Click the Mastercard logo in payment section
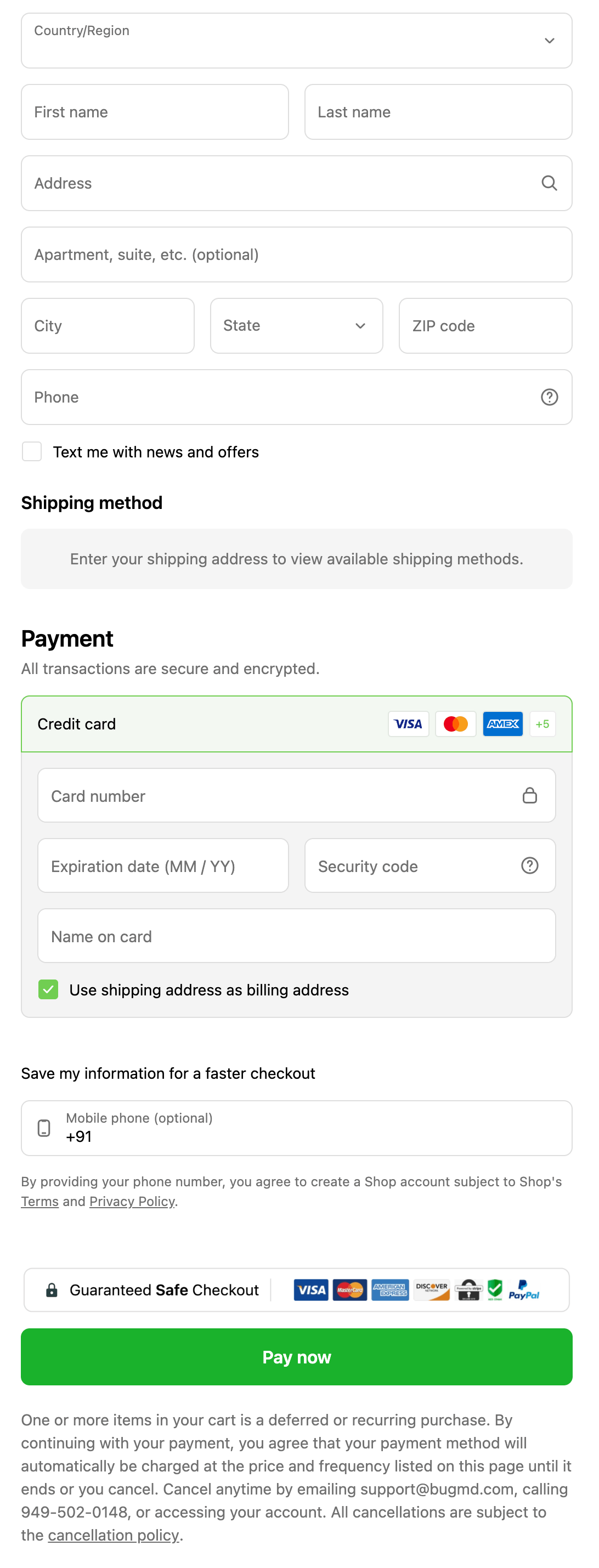Screen dimensions: 599x1568 [x=455, y=724]
